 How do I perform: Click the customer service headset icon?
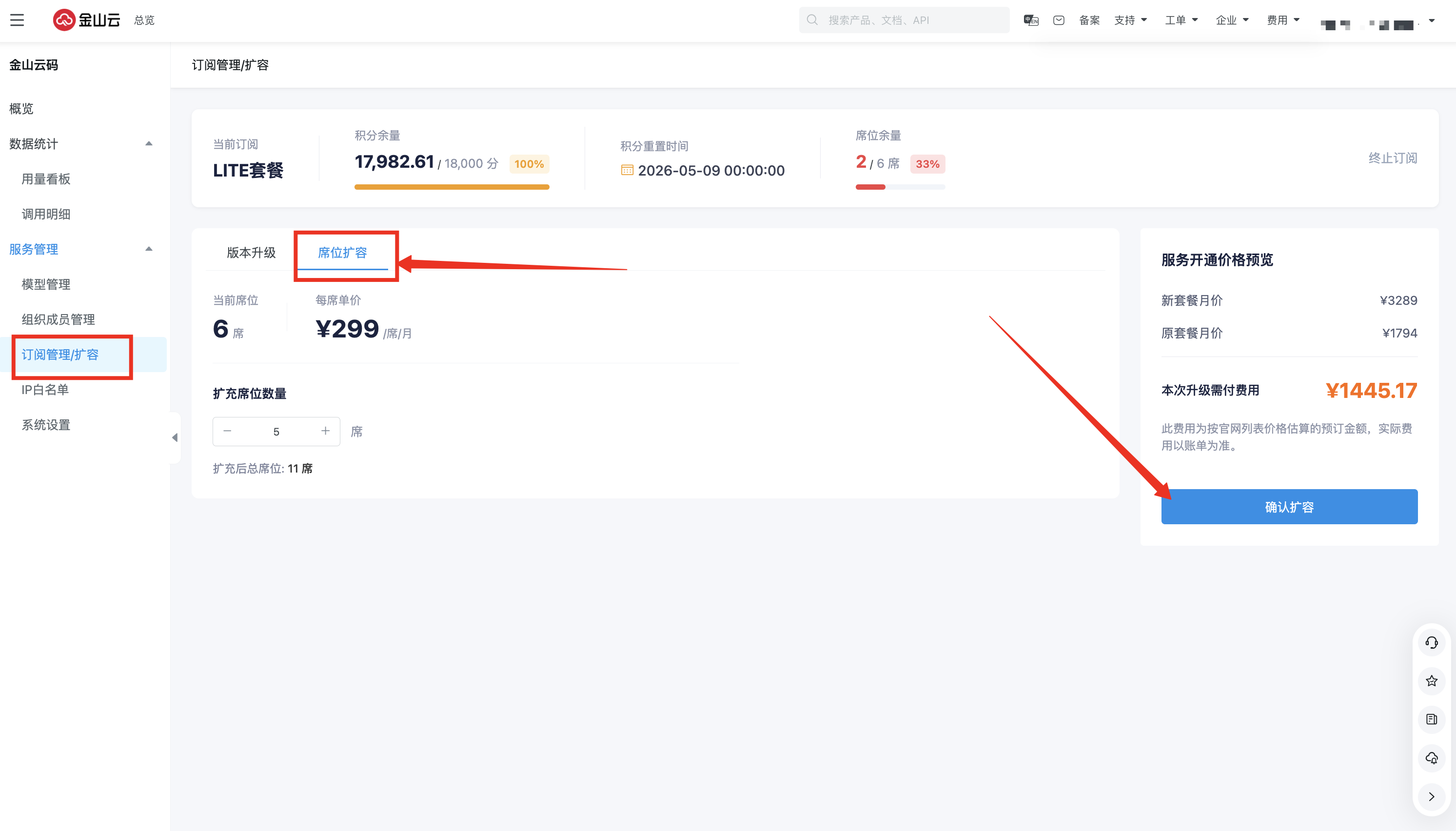tap(1432, 643)
